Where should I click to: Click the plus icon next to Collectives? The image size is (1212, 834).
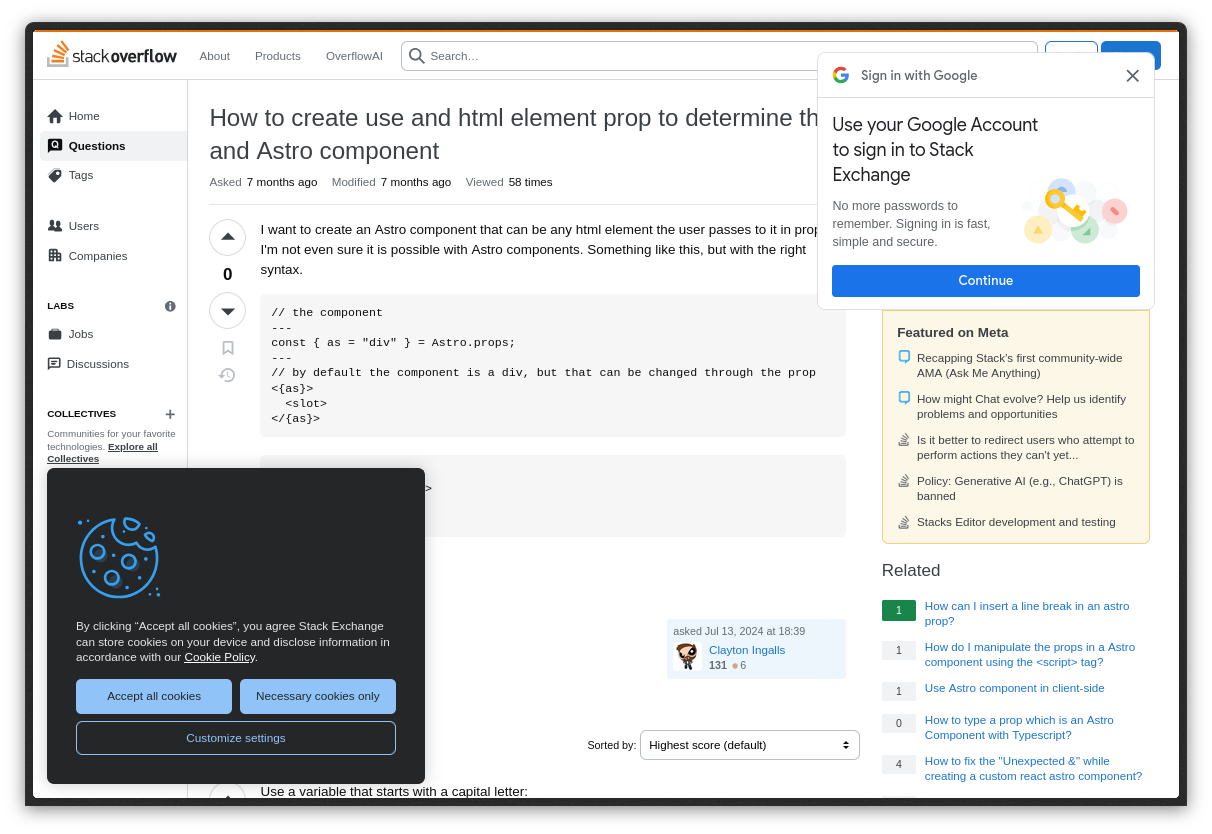click(x=170, y=414)
